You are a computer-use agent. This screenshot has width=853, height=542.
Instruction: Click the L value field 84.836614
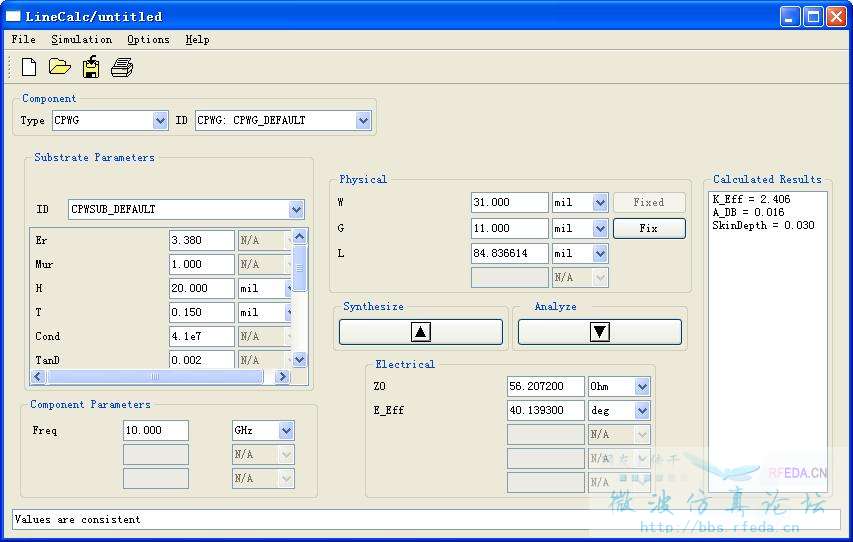[510, 254]
